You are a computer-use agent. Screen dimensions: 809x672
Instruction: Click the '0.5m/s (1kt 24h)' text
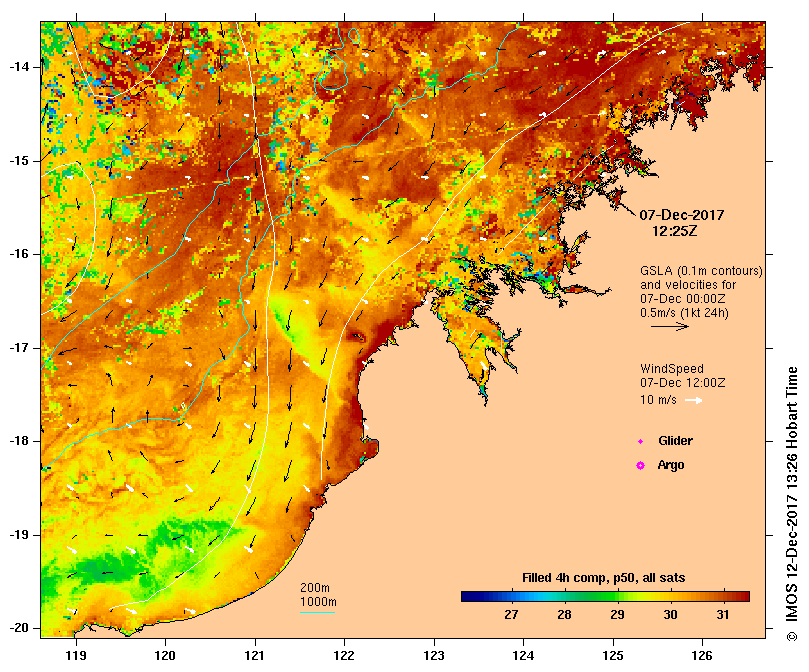(684, 313)
